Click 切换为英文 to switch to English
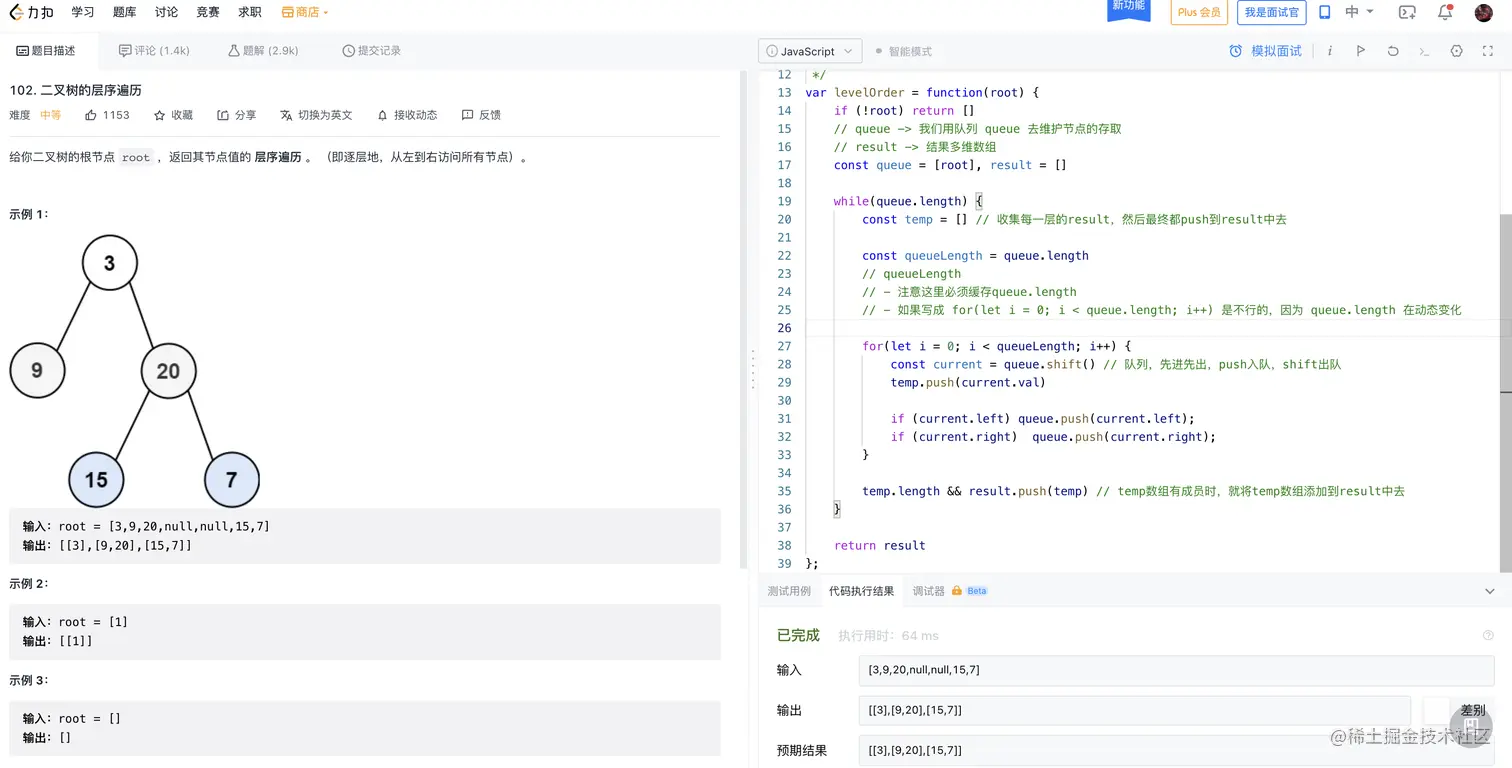 click(317, 115)
